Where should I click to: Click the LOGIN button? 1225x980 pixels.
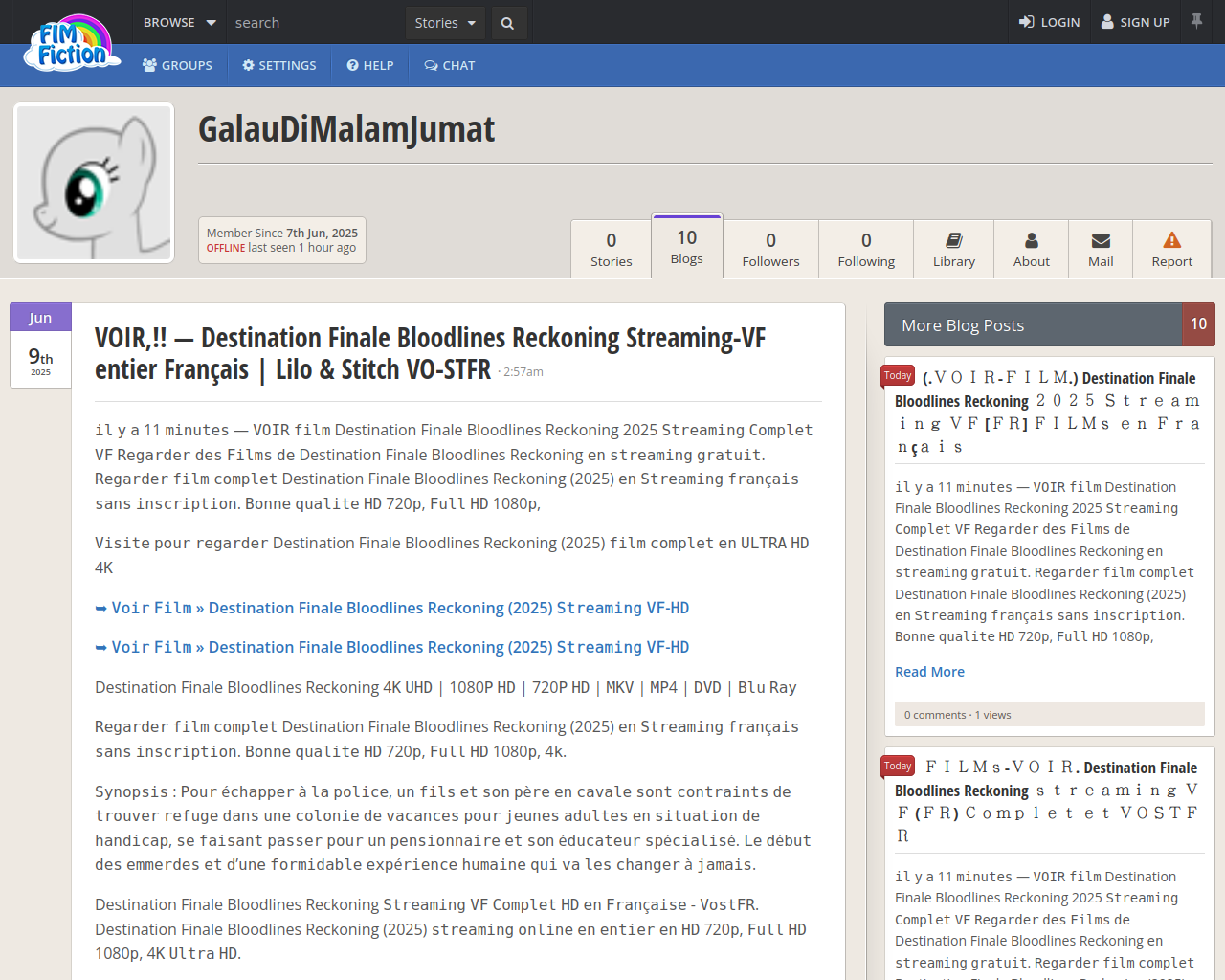(x=1050, y=22)
